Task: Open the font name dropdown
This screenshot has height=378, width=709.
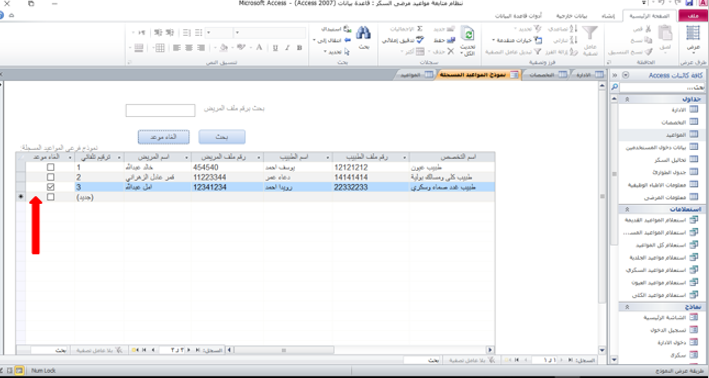Action: [237, 33]
